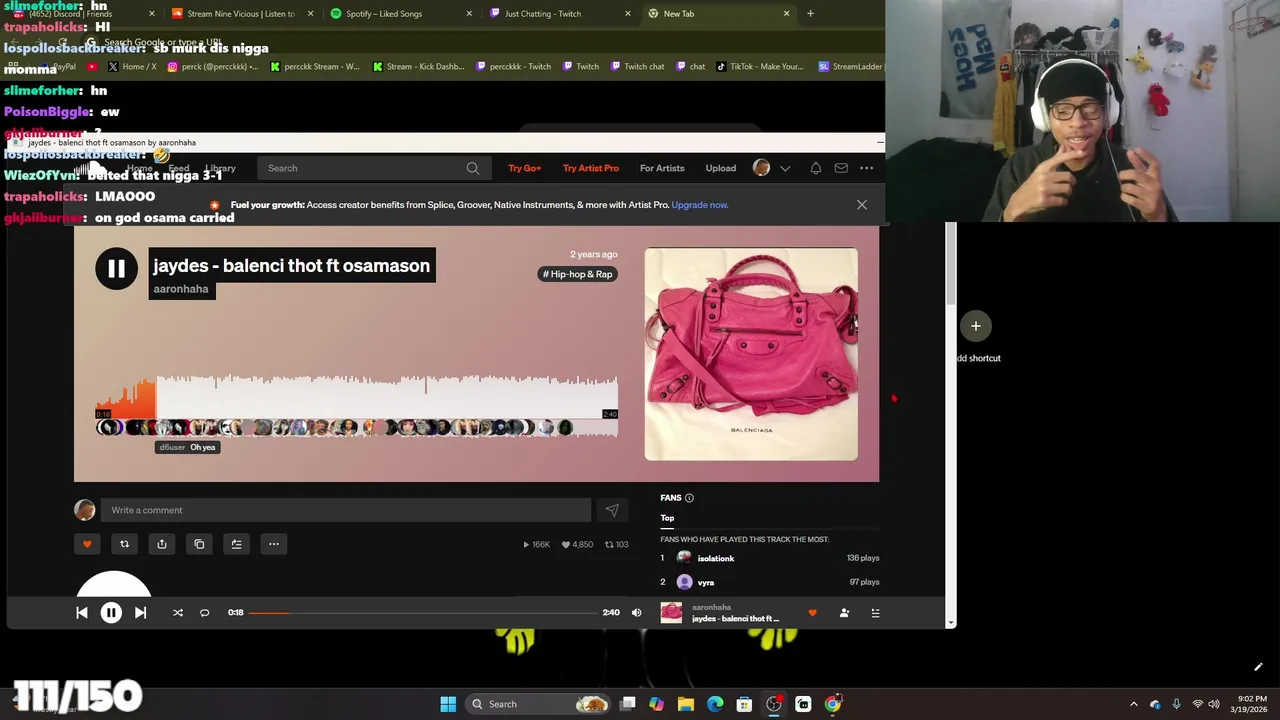This screenshot has width=1280, height=720.
Task: Open the Balenciaga bag track artwork
Action: point(751,354)
